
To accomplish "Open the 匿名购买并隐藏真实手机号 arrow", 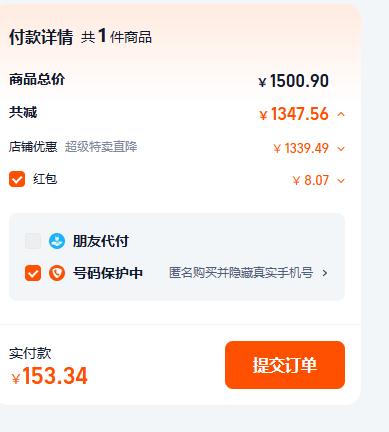I will pos(325,273).
